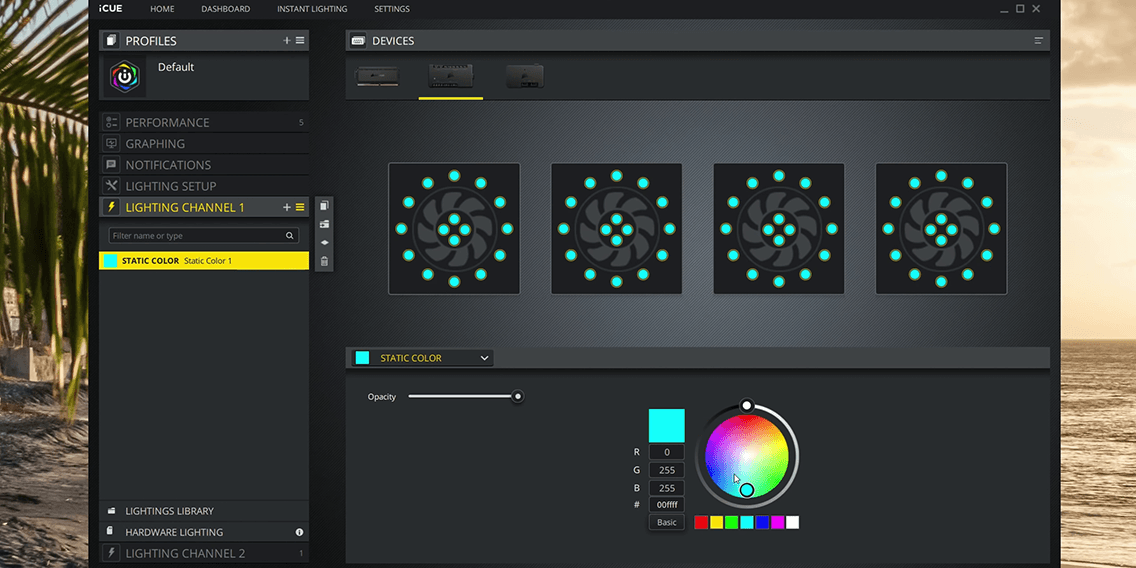Click the Lightings Library folder icon
This screenshot has width=1136, height=568.
pyautogui.click(x=111, y=511)
